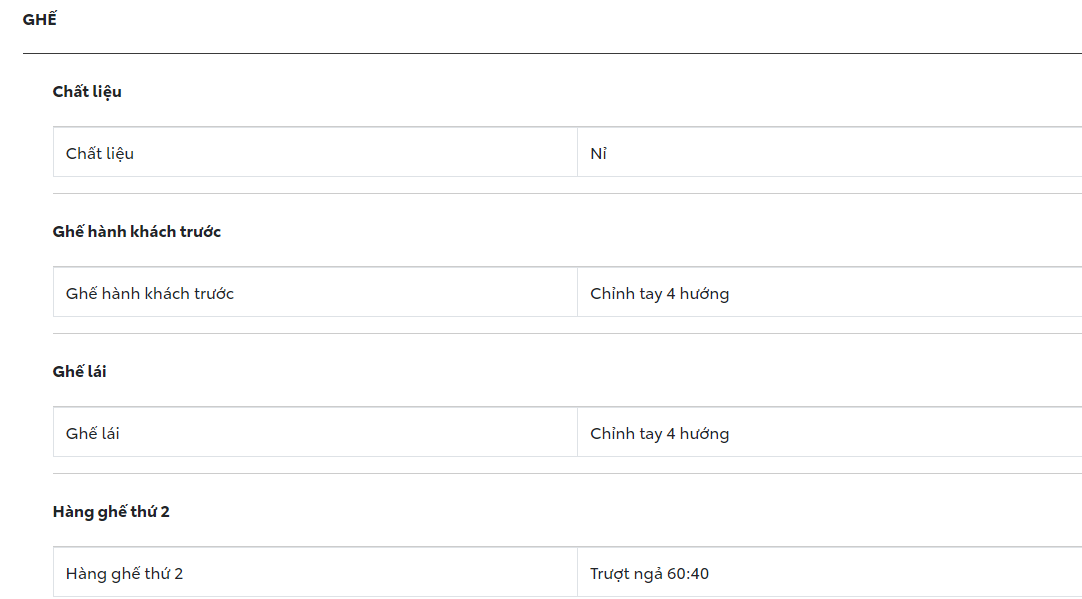Select the Ghế hành khách trước table label

(x=150, y=293)
